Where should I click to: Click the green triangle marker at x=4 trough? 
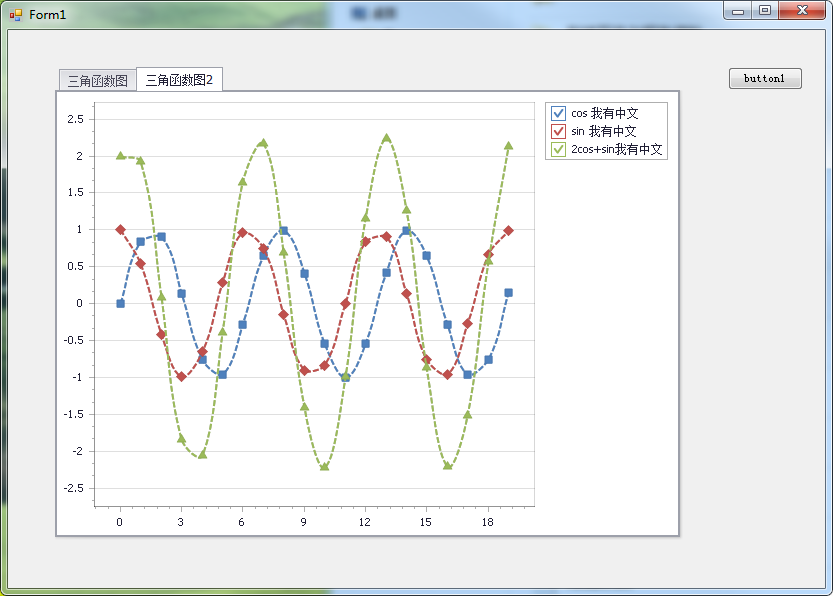point(202,454)
